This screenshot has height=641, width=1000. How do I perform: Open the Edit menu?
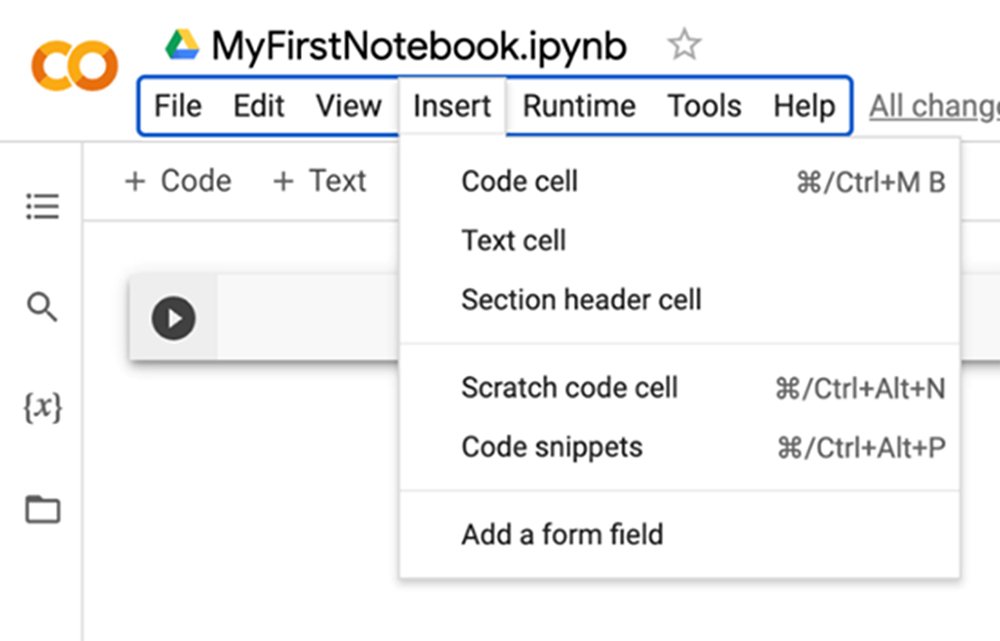point(259,106)
